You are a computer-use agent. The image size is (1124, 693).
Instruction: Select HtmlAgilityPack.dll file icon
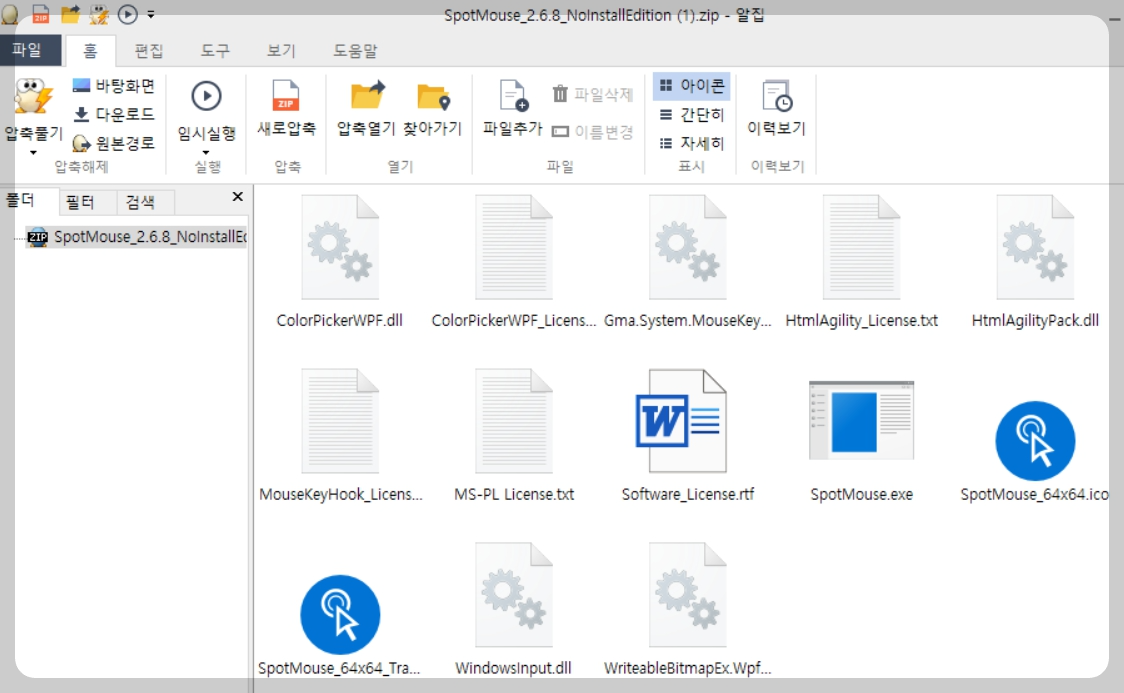coord(1034,247)
